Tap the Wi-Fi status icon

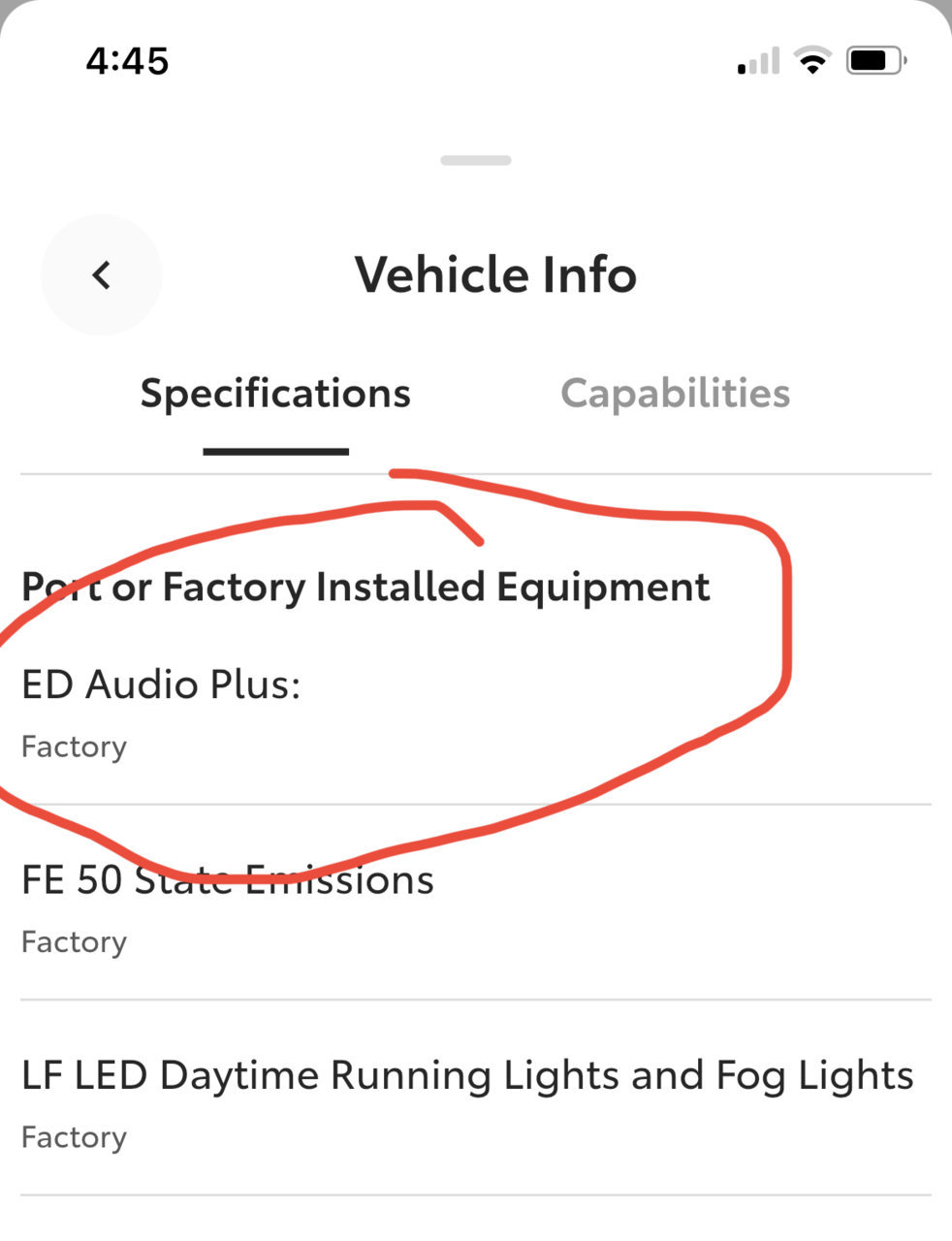tap(812, 61)
